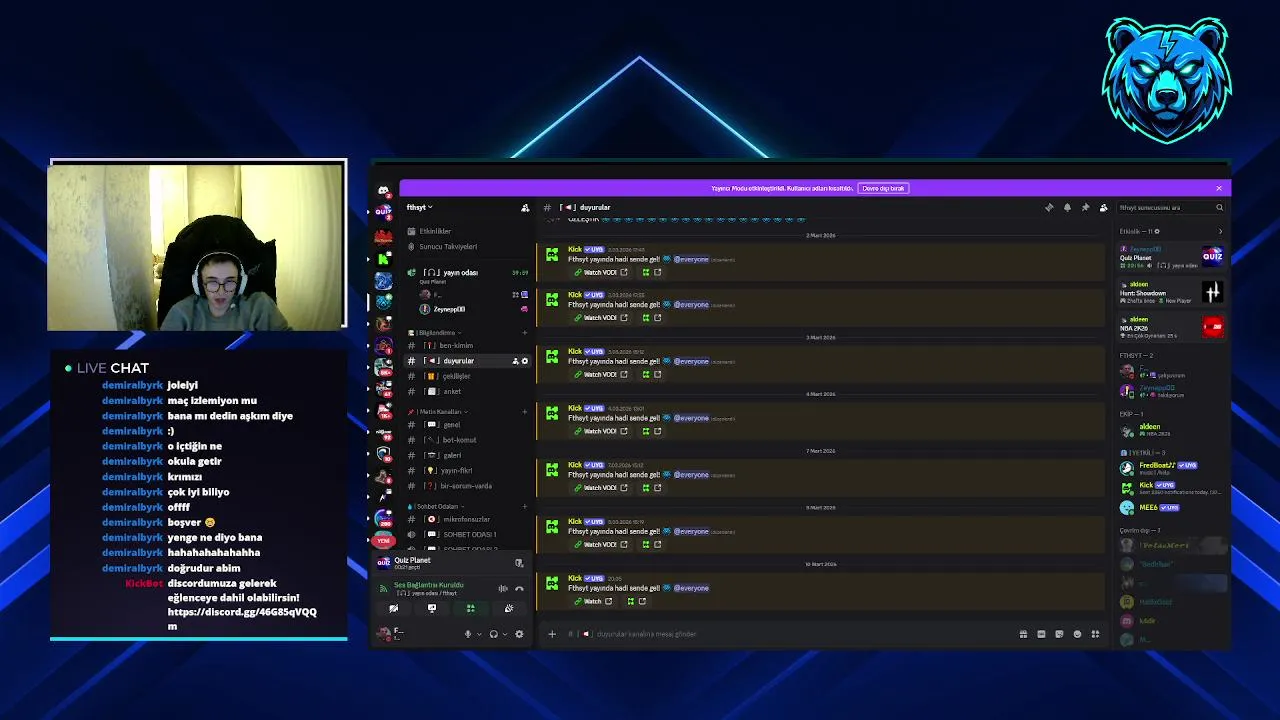Image resolution: width=1280 pixels, height=720 pixels.
Task: Toggle camera in voice panel
Action: pos(393,608)
